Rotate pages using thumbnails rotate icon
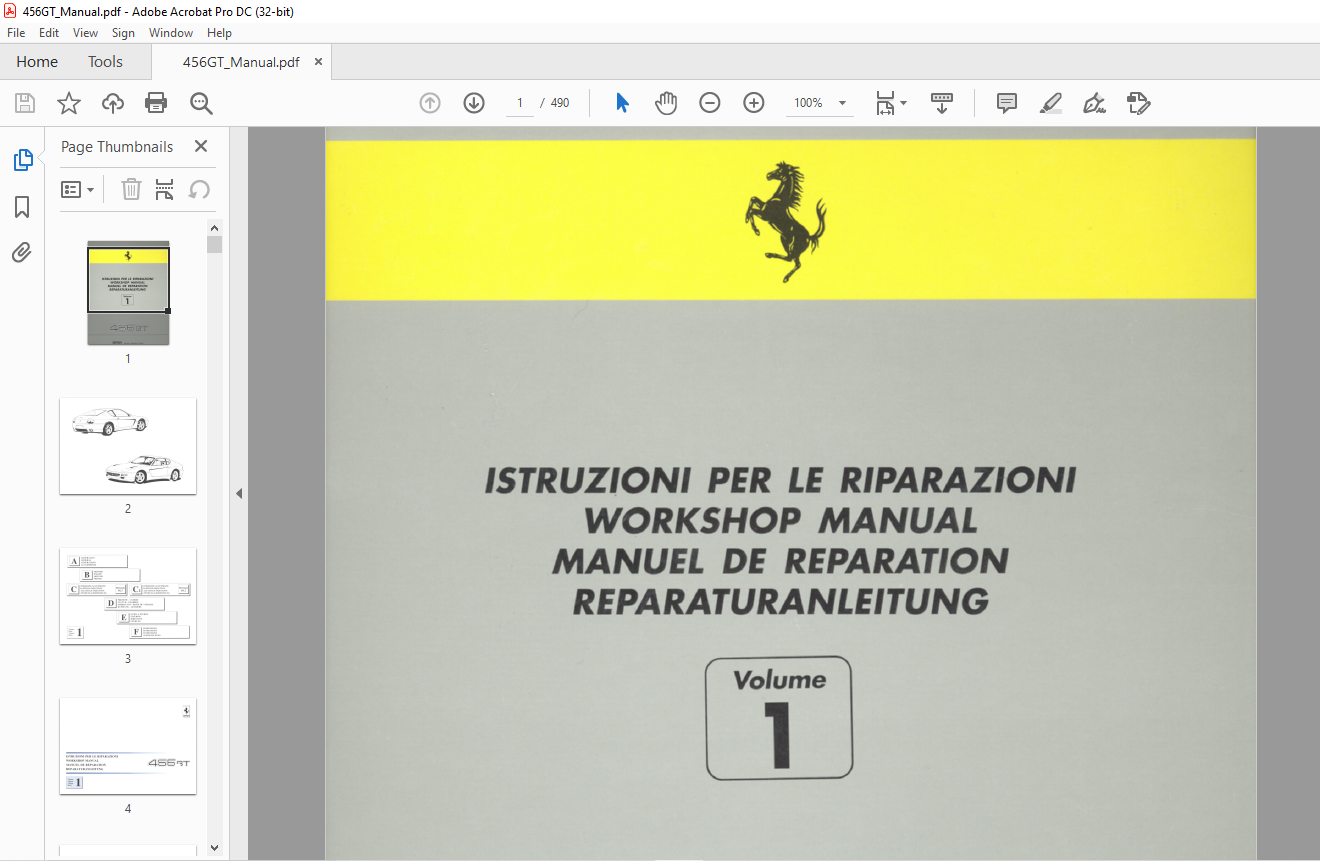Image resolution: width=1320 pixels, height=861 pixels. 199,189
